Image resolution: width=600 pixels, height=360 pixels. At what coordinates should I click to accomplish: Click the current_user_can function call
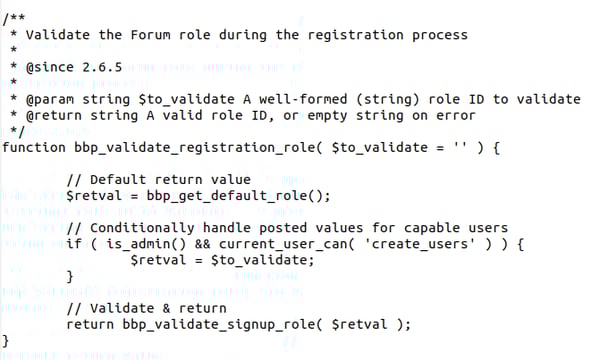282,244
